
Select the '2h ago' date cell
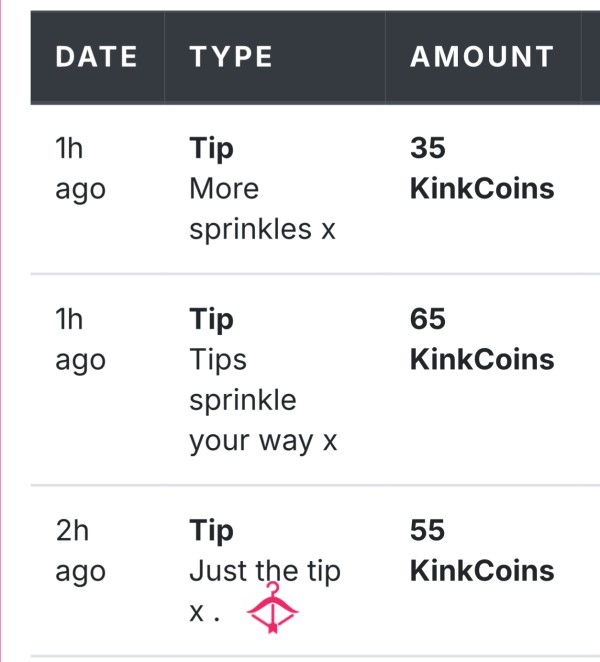[x=80, y=551]
